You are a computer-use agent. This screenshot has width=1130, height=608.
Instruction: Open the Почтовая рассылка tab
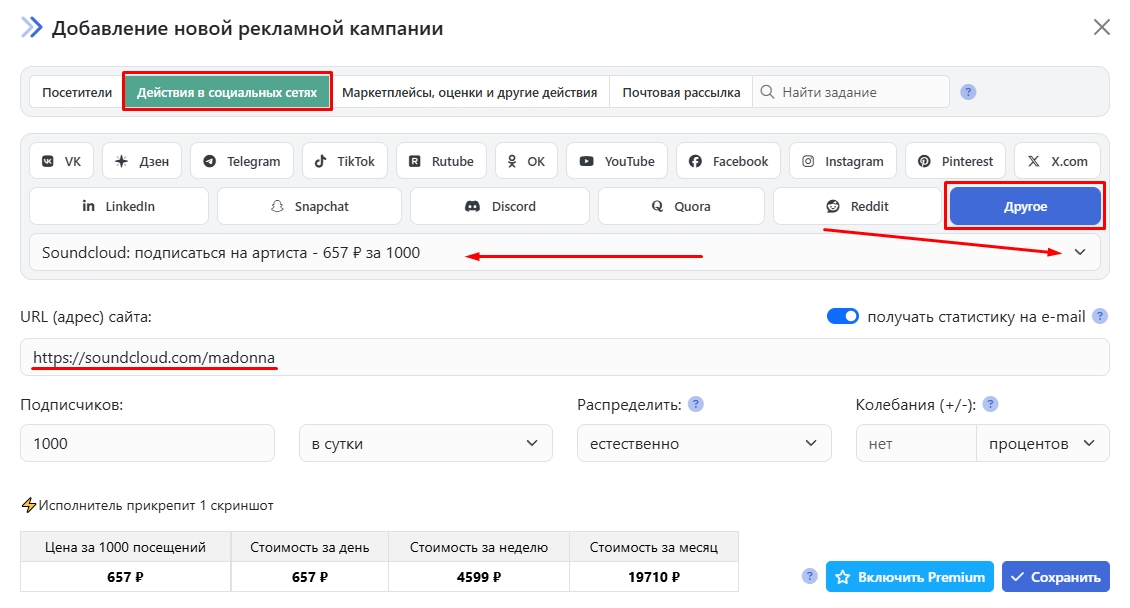point(681,92)
